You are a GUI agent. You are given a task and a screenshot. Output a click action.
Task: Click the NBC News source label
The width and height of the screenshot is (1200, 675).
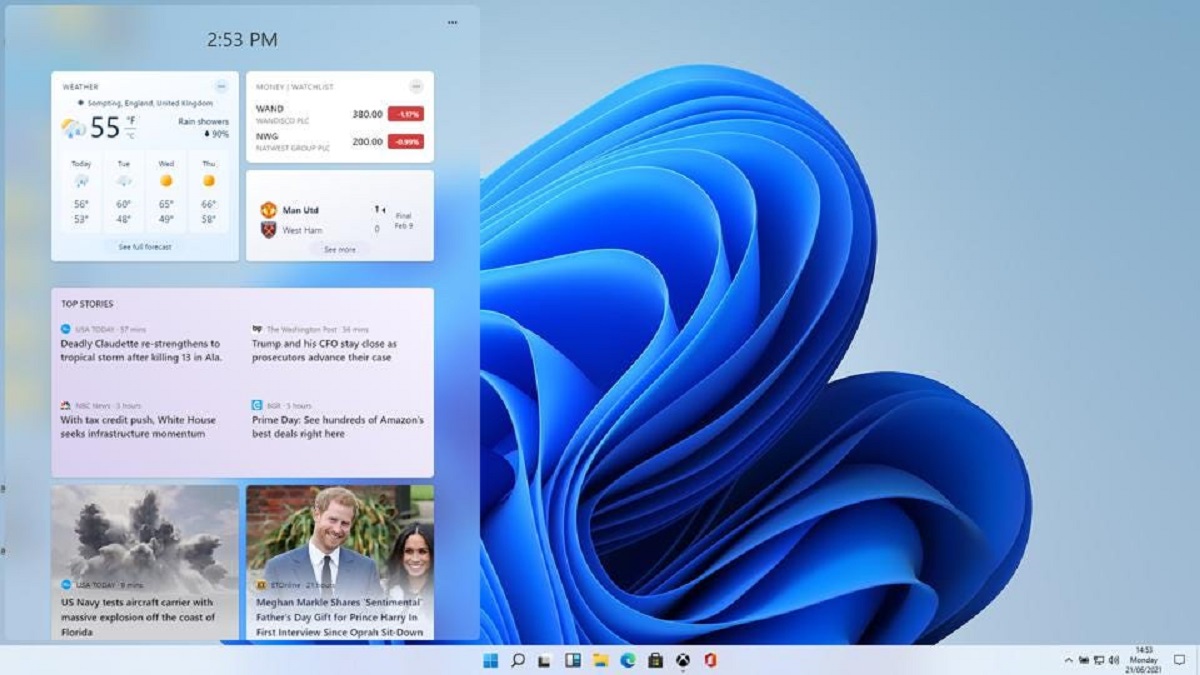[x=93, y=406]
